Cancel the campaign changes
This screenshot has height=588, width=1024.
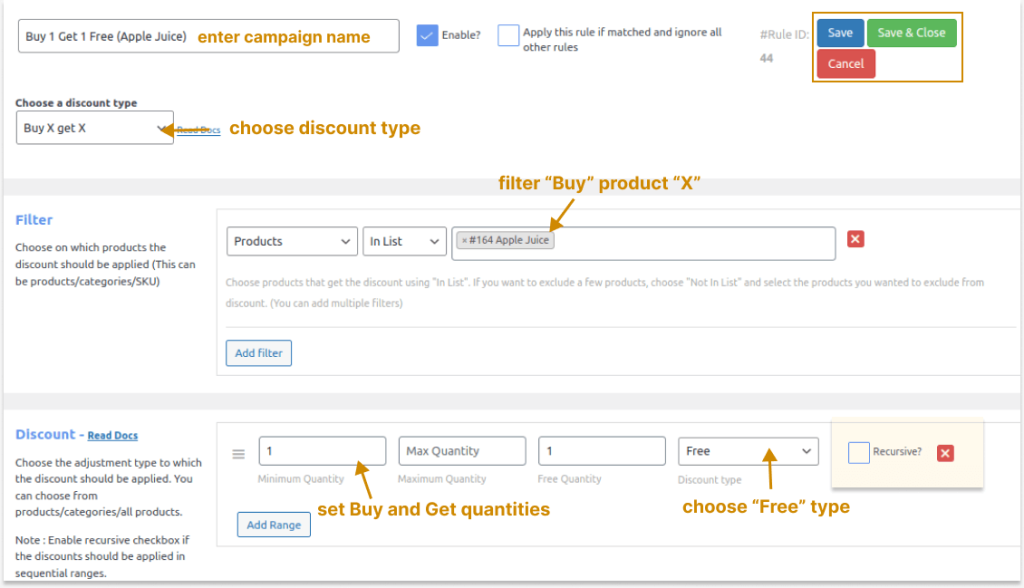pyautogui.click(x=845, y=63)
